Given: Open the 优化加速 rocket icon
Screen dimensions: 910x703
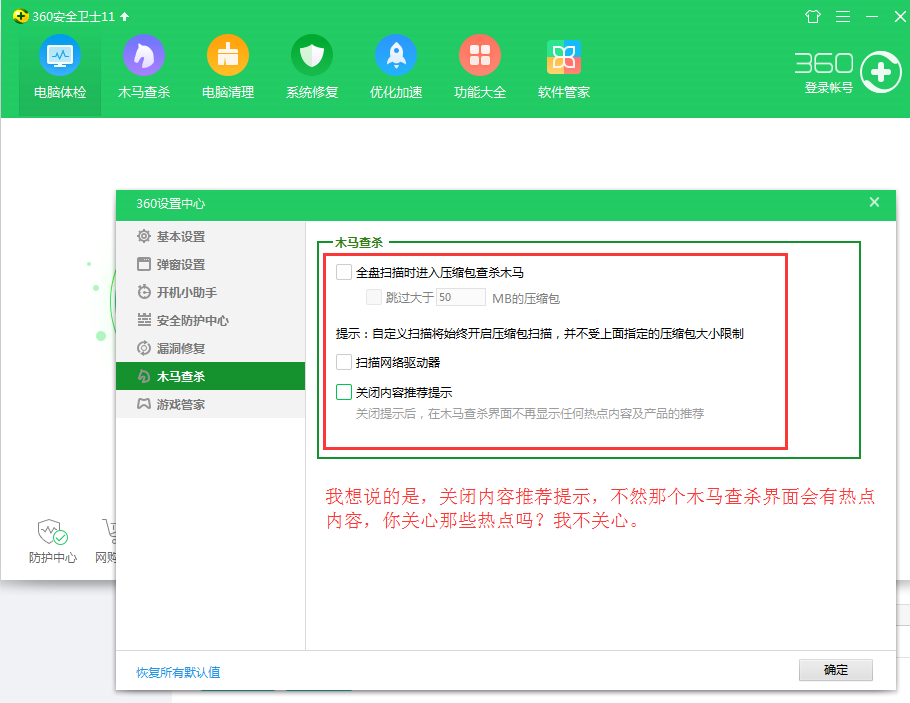Looking at the screenshot, I should pos(396,56).
